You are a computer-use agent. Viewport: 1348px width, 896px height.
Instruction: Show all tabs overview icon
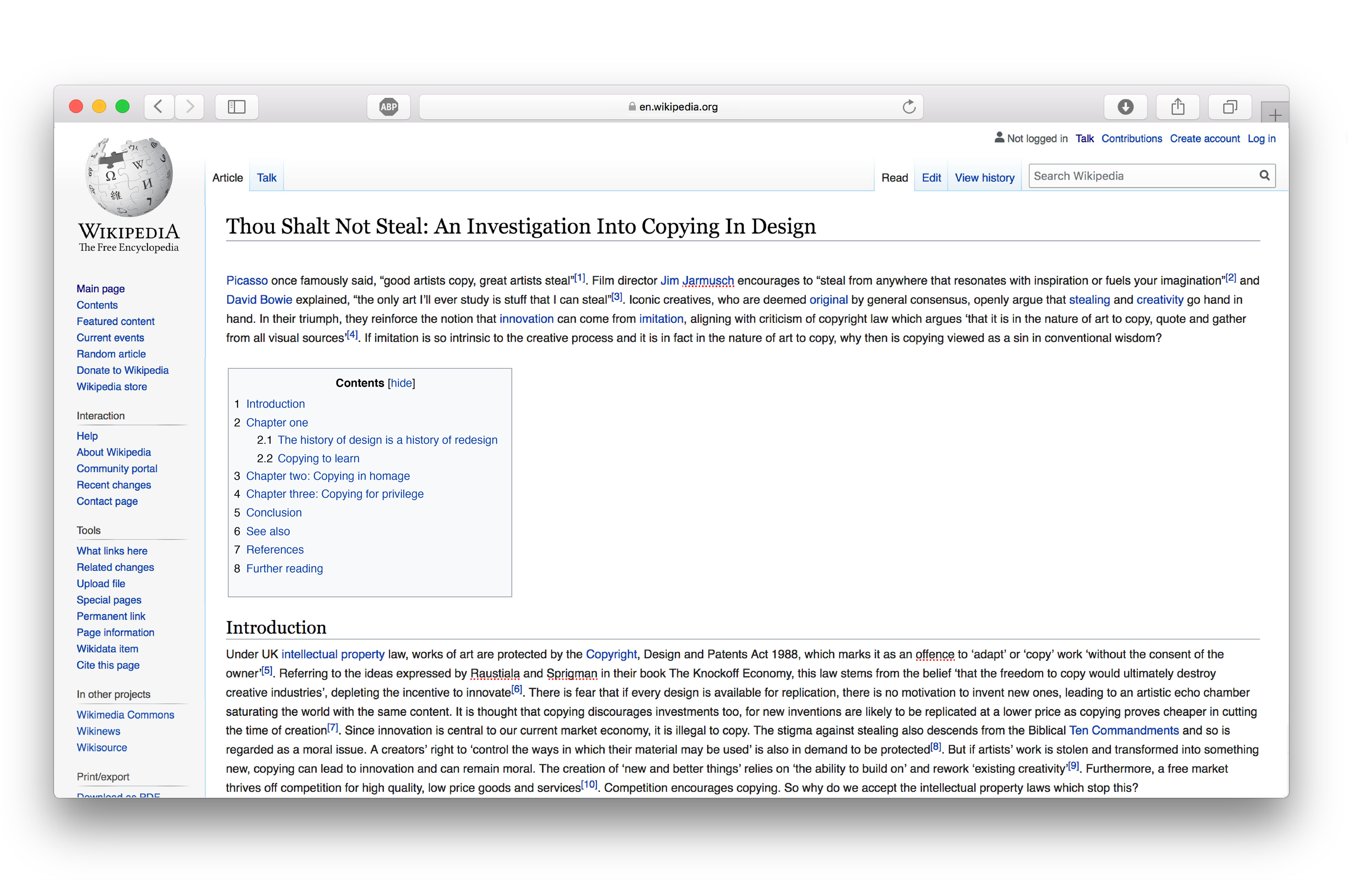(1230, 107)
